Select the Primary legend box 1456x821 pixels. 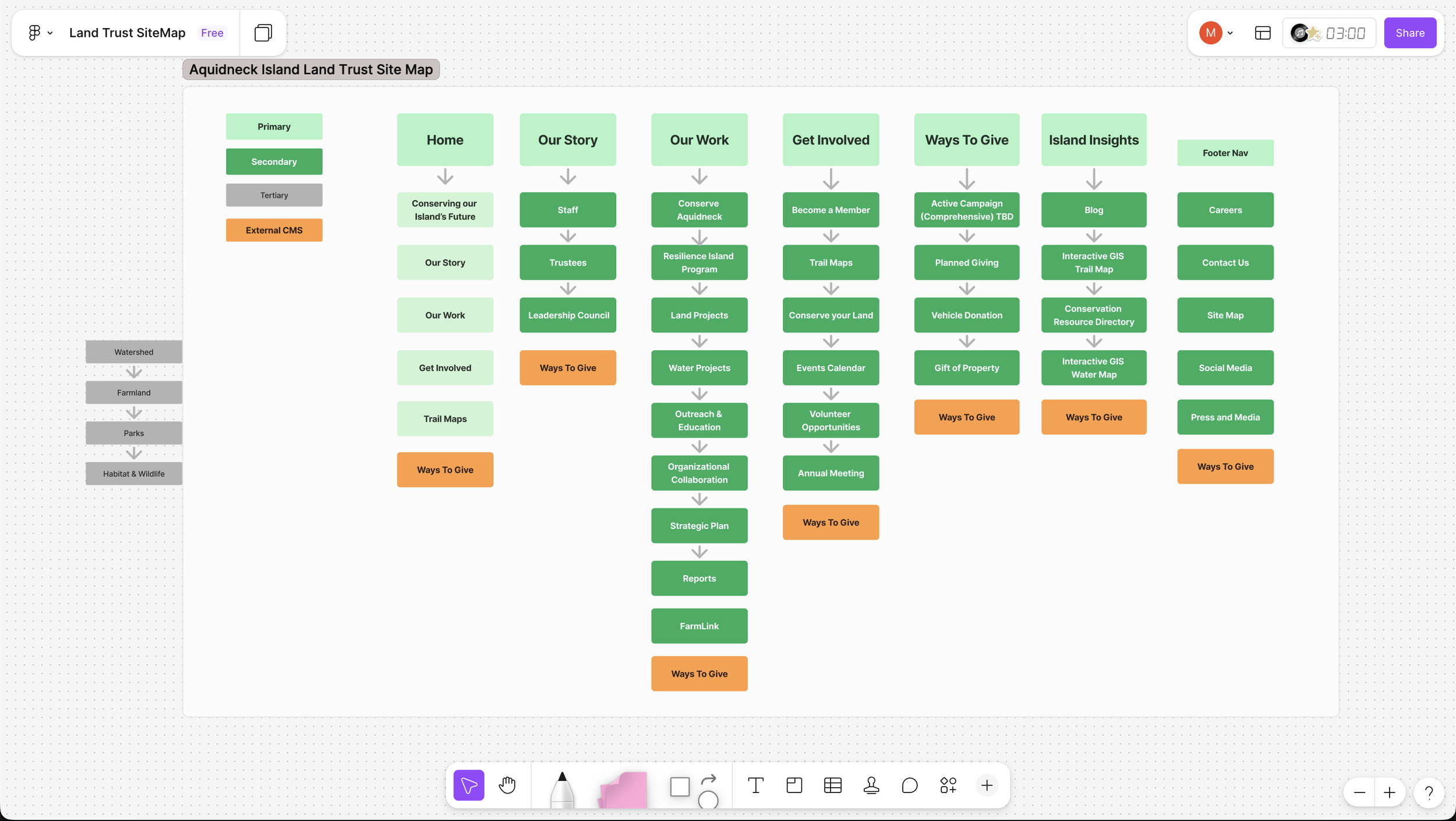click(x=274, y=126)
